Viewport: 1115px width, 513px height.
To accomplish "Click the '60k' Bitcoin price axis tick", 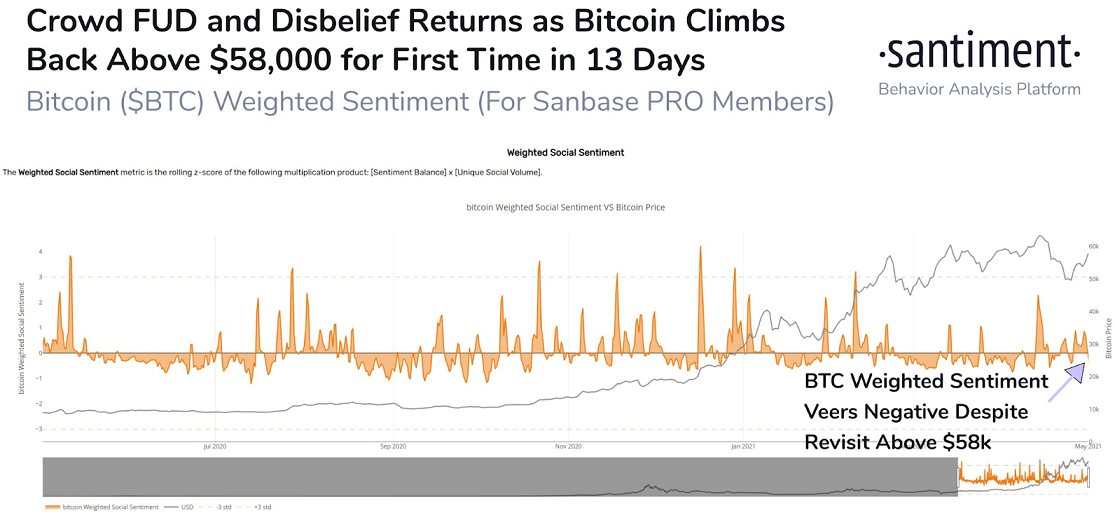I will pyautogui.click(x=1098, y=246).
